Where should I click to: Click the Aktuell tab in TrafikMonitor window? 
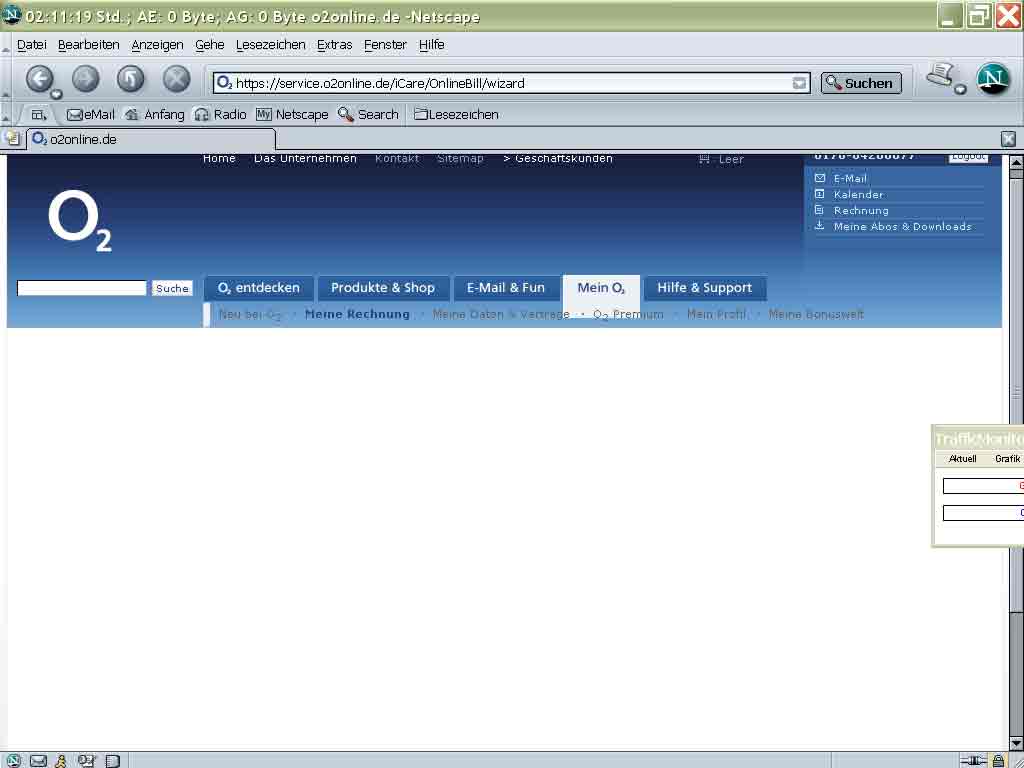pos(962,458)
